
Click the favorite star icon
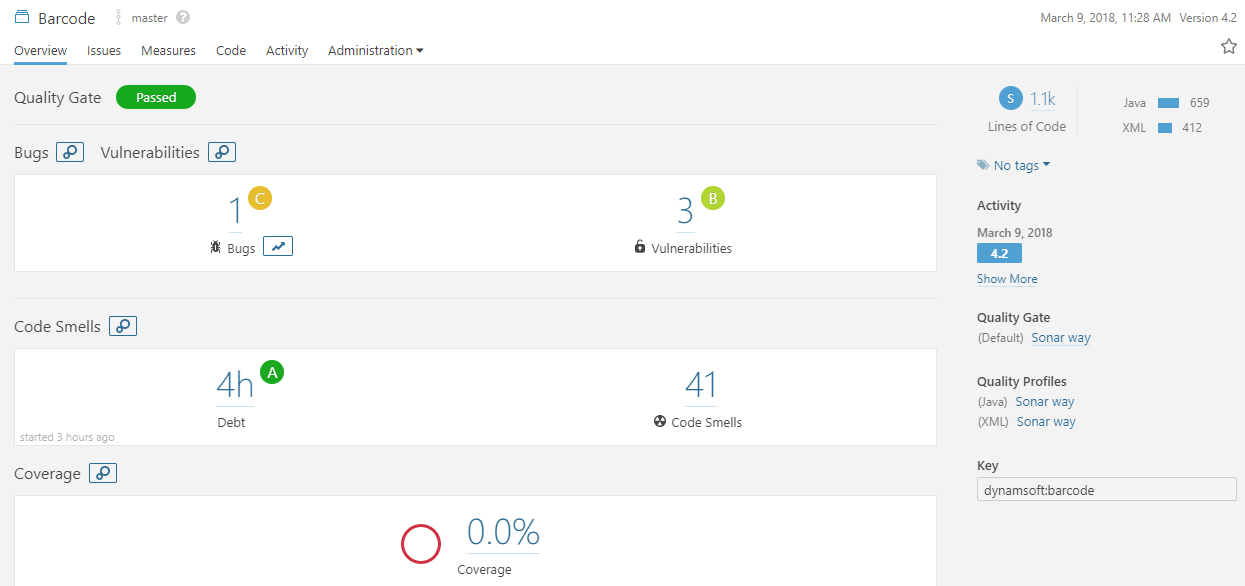pos(1229,47)
